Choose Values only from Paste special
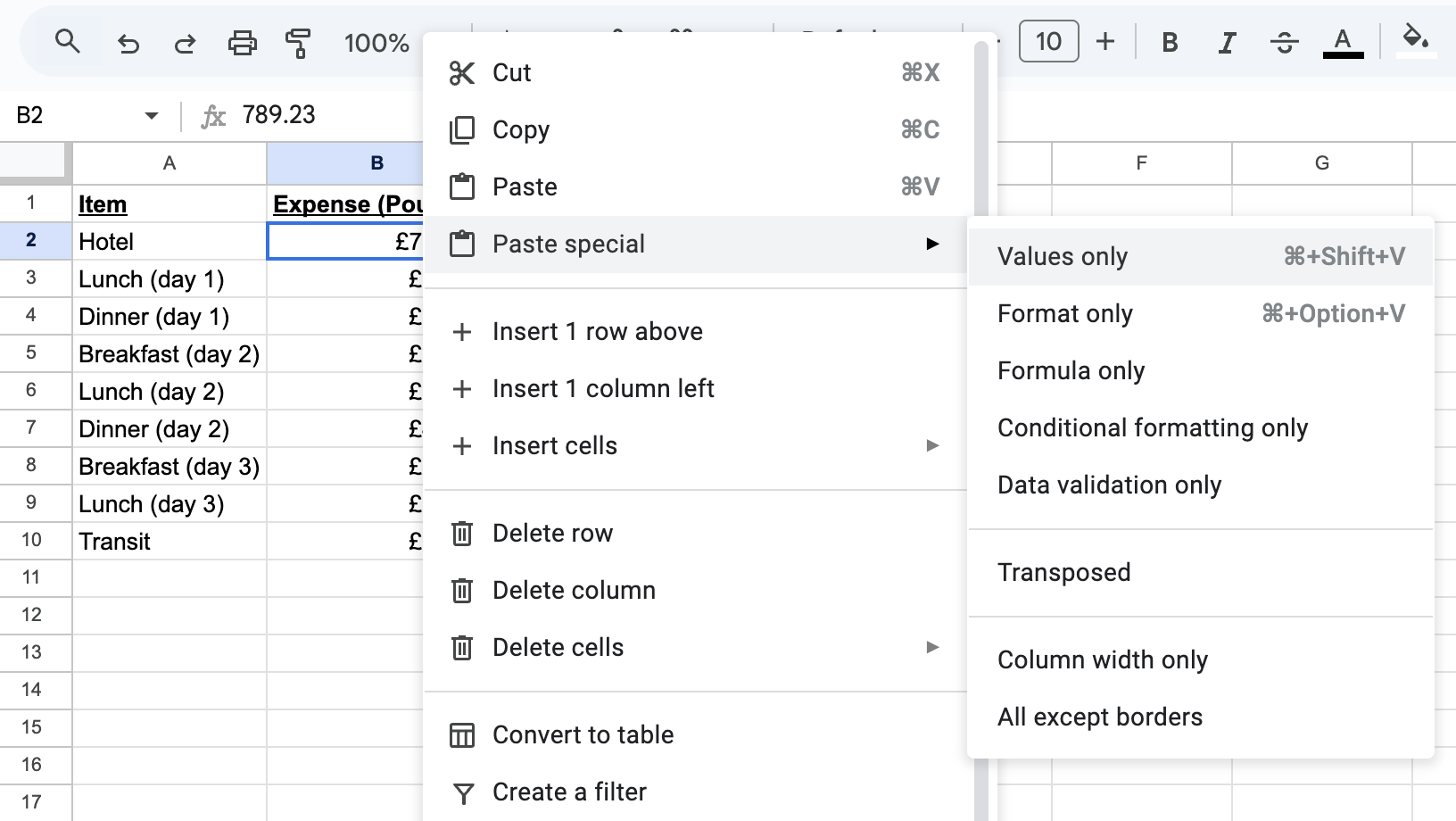Image resolution: width=1456 pixels, height=821 pixels. tap(1063, 257)
